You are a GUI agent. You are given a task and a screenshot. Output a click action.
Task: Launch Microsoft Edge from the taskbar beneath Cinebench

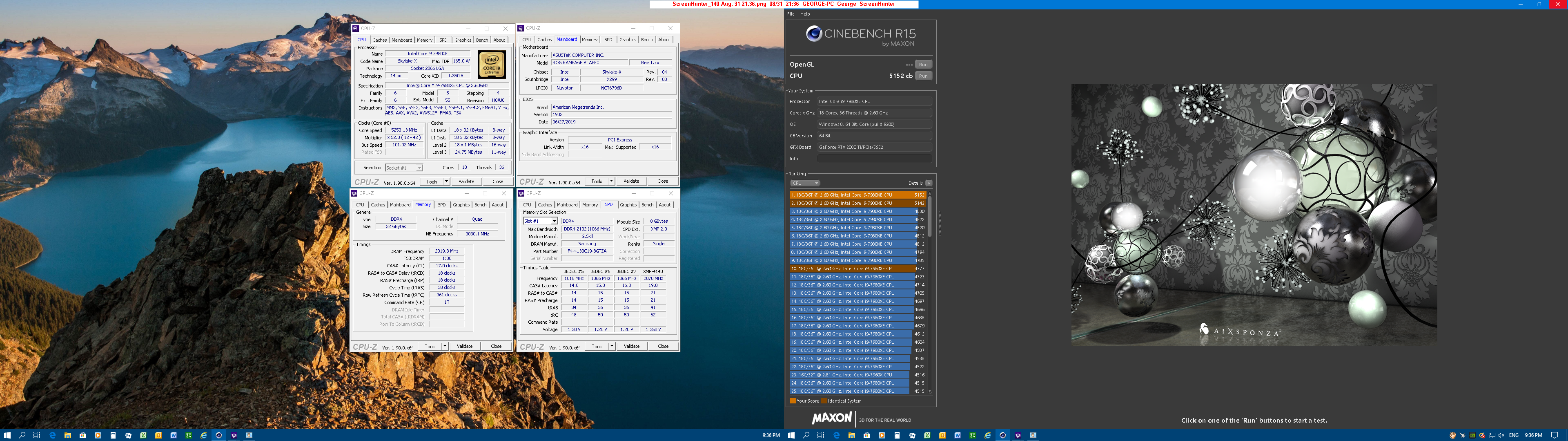(836, 435)
